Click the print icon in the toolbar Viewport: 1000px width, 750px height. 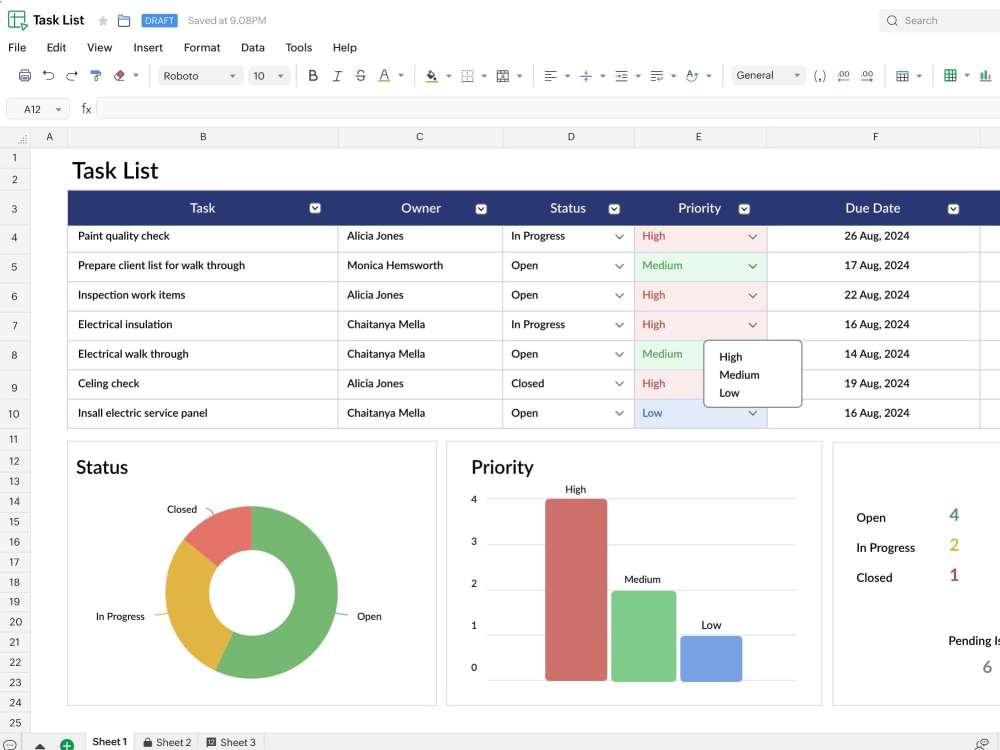[24, 75]
